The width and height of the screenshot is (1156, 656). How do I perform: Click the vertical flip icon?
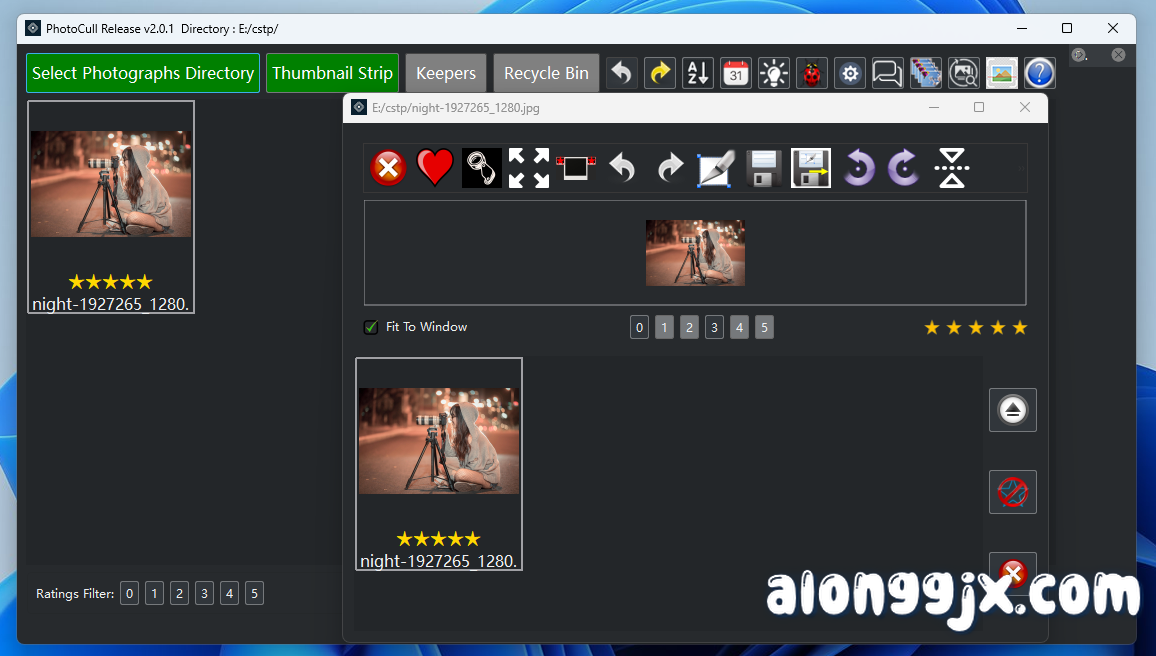[952, 168]
